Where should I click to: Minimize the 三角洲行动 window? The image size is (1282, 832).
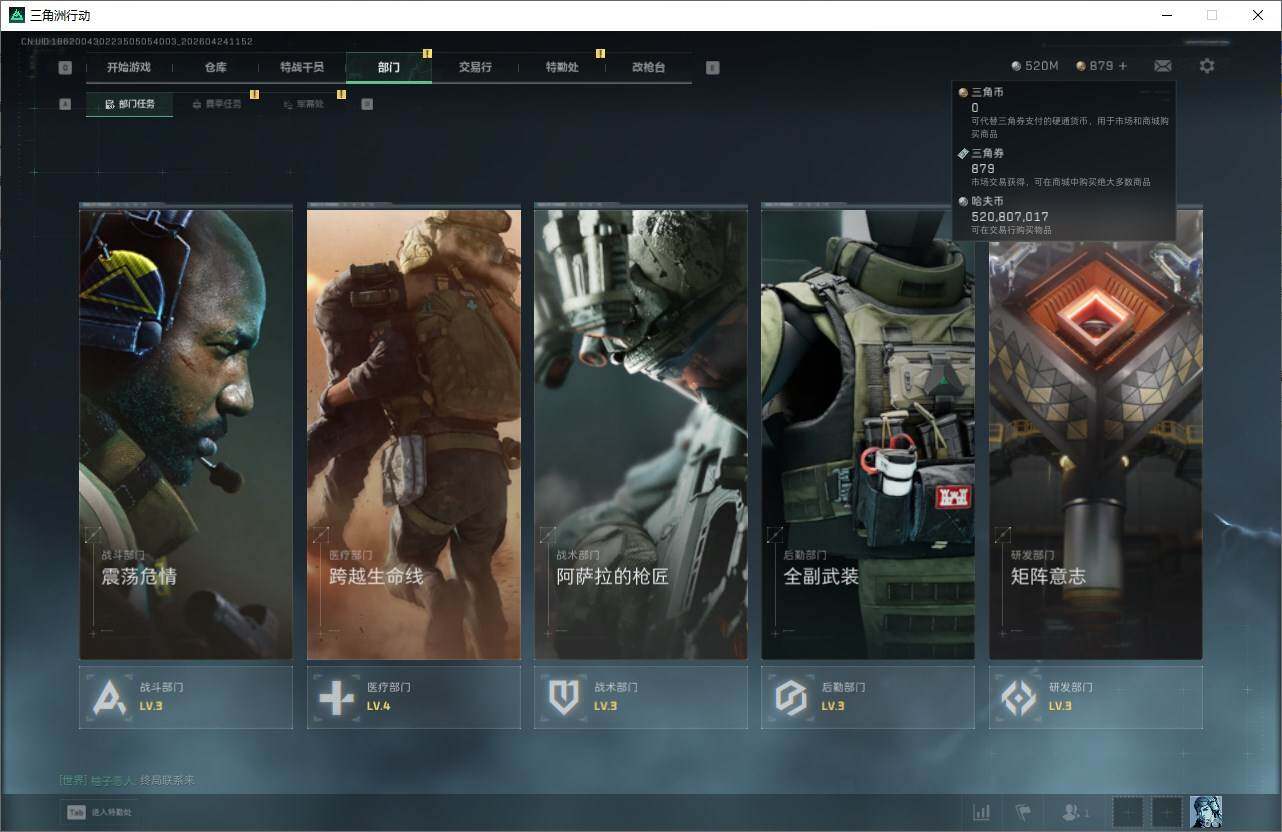click(1166, 15)
